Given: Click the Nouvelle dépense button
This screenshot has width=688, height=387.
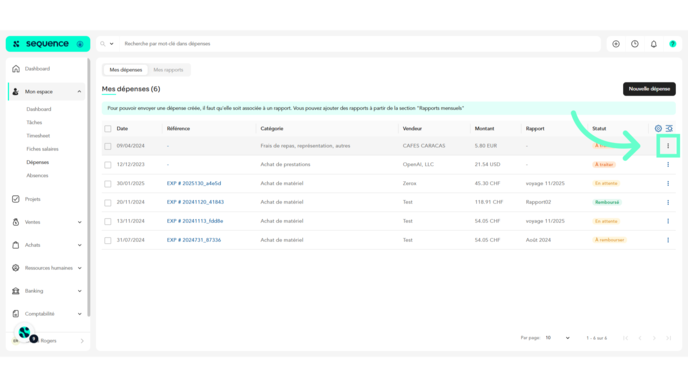Looking at the screenshot, I should point(649,89).
